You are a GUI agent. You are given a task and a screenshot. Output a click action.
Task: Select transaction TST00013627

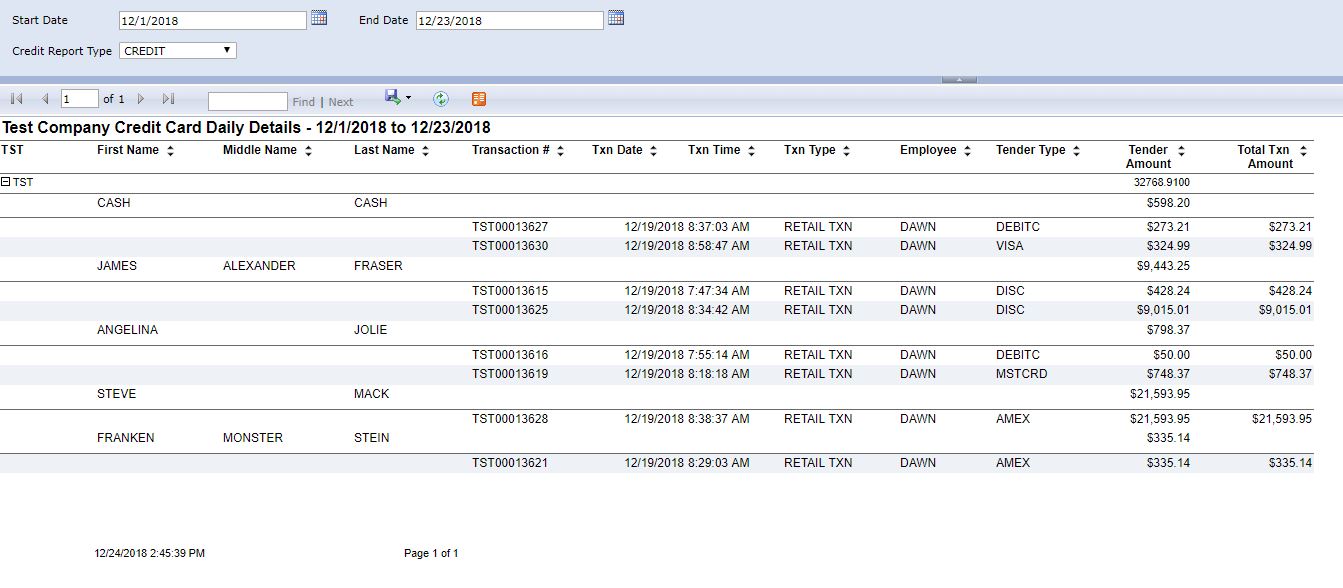coord(510,227)
